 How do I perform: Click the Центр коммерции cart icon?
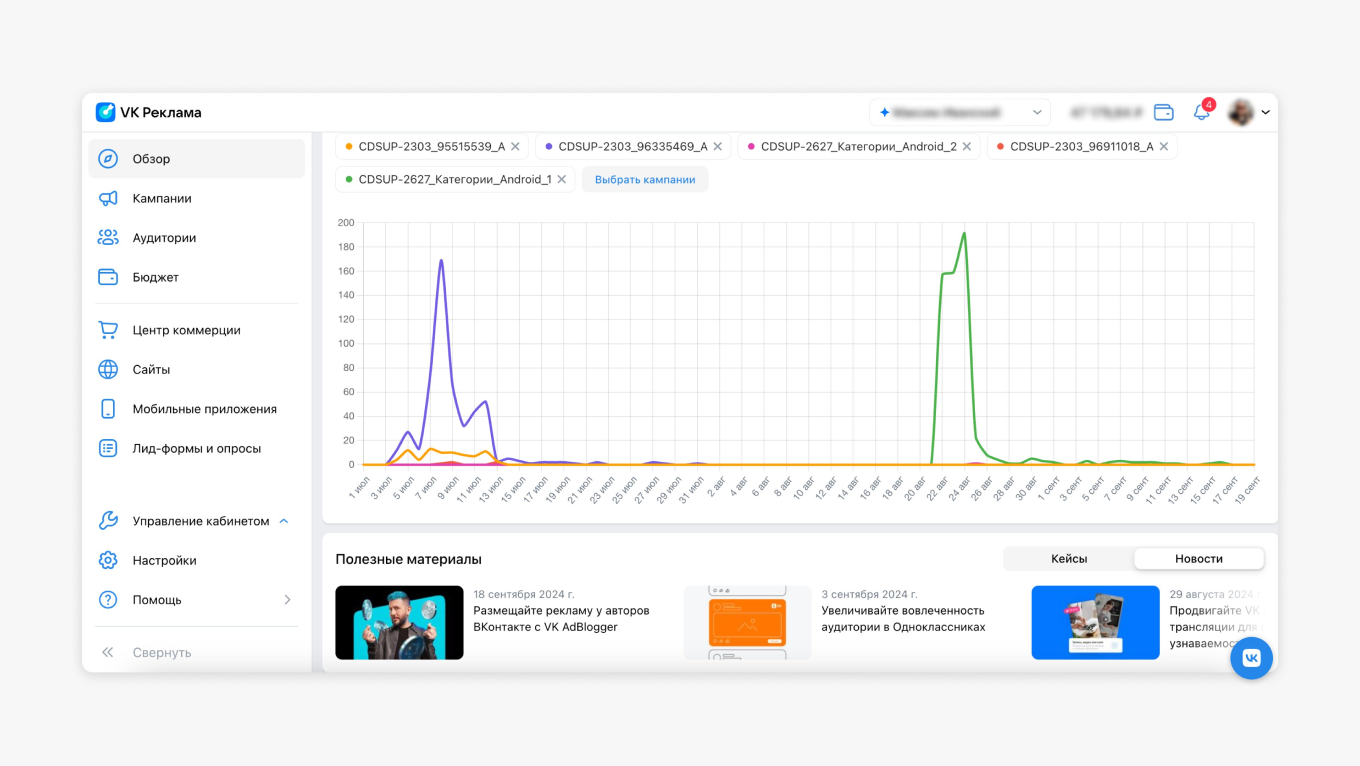point(108,330)
